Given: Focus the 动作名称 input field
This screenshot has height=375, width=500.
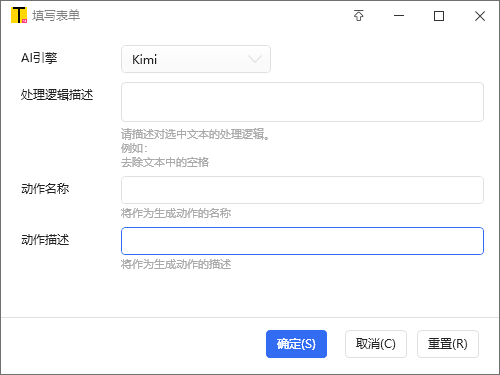Looking at the screenshot, I should (x=302, y=190).
